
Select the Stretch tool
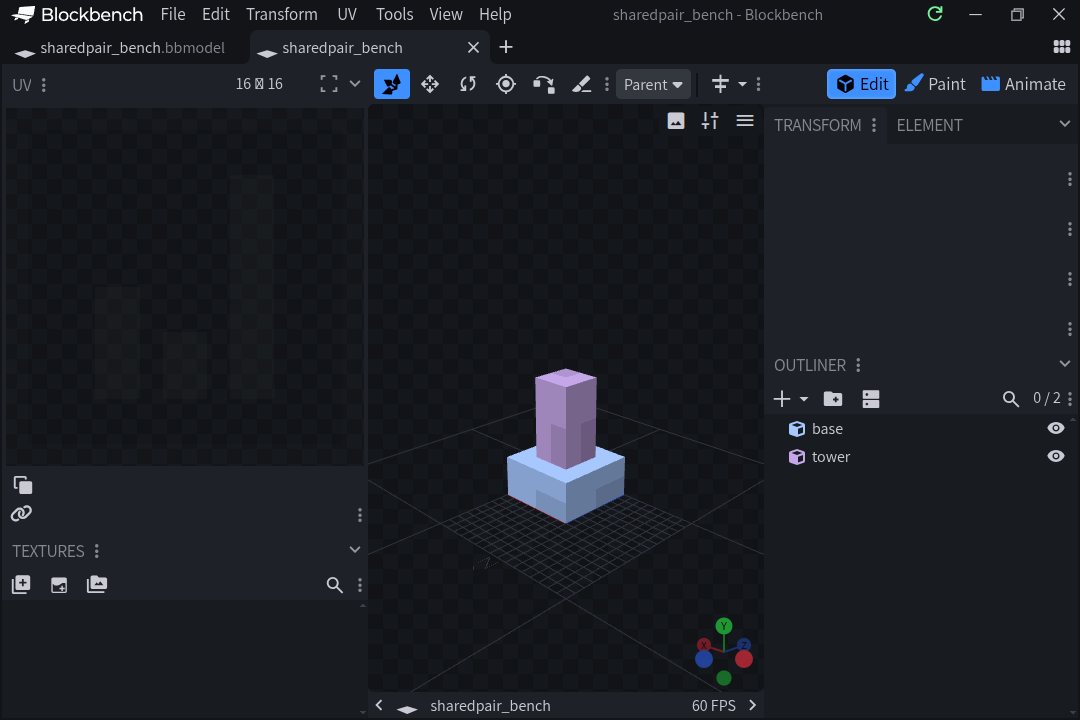pyautogui.click(x=581, y=84)
